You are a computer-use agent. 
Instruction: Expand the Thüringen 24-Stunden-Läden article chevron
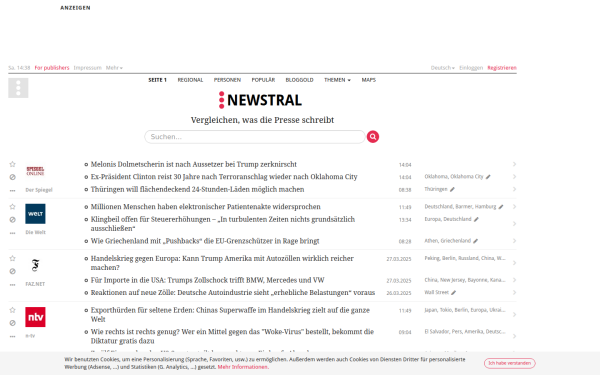[514, 189]
